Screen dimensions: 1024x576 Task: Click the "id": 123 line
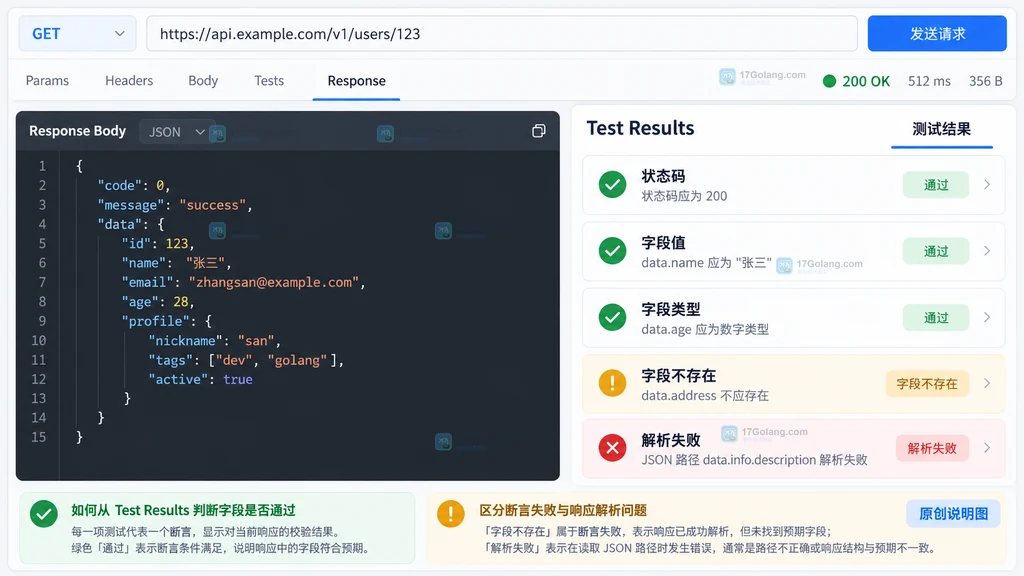[x=158, y=244]
